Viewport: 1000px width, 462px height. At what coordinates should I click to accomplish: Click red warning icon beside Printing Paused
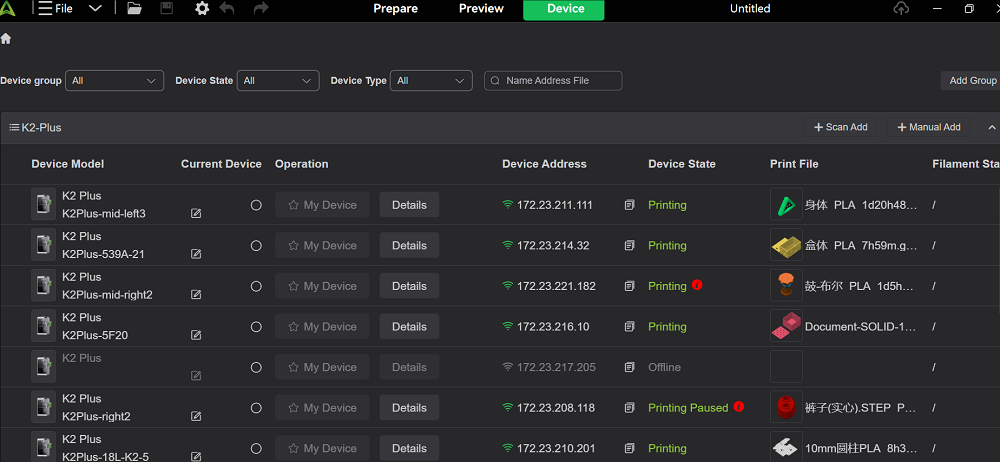739,407
